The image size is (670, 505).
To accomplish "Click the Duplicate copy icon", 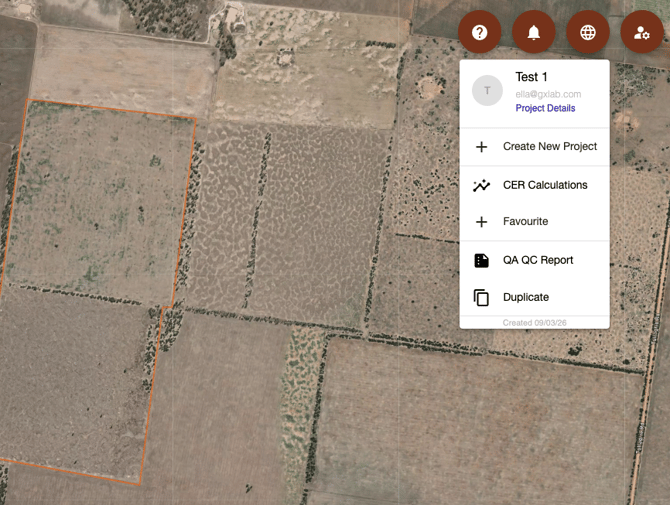I will (x=481, y=297).
